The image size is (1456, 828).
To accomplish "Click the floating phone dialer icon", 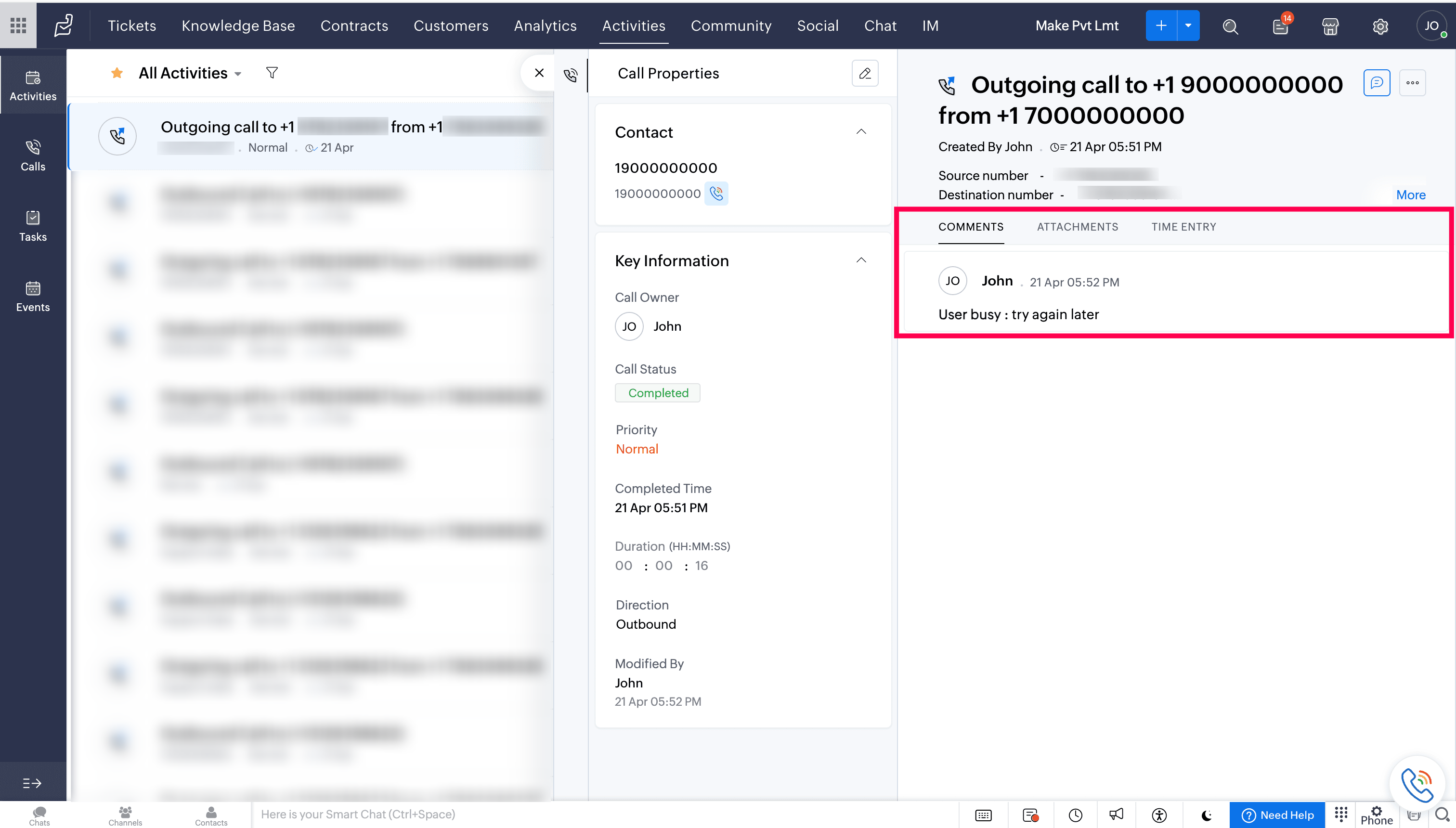I will pyautogui.click(x=1417, y=784).
